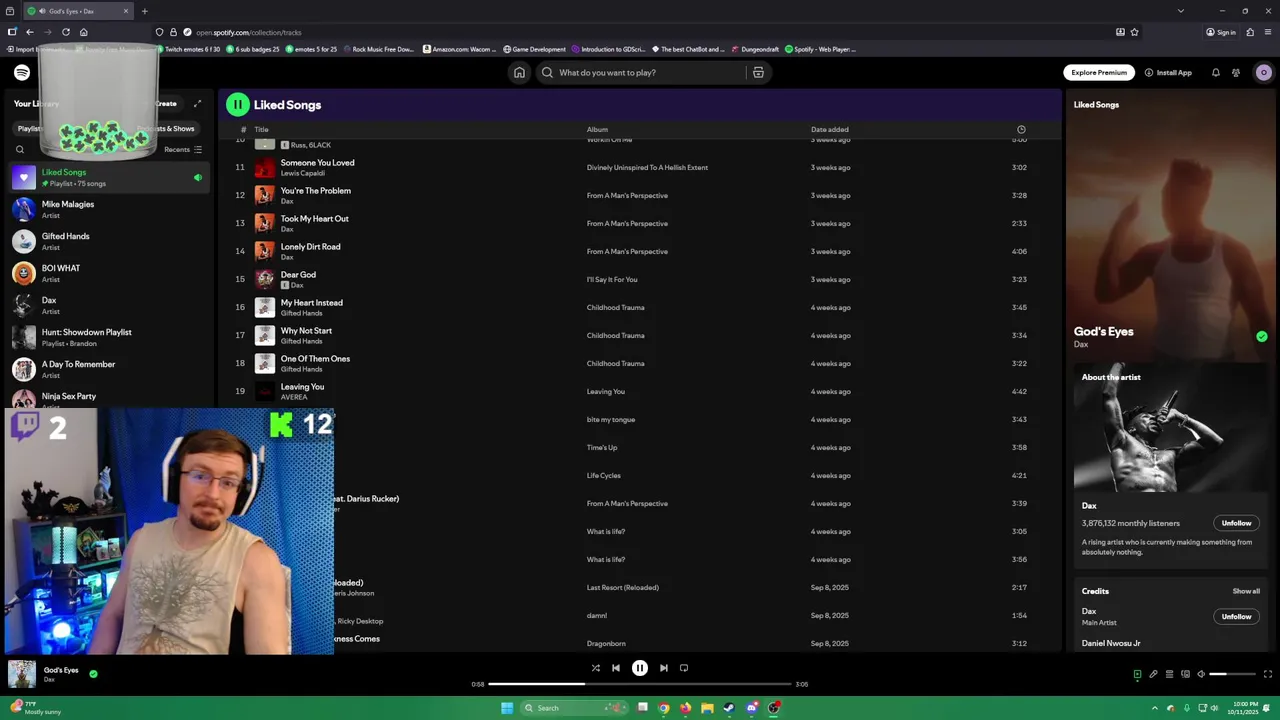Open the Friend Activity icon
This screenshot has height=720, width=1280.
pyautogui.click(x=1236, y=72)
